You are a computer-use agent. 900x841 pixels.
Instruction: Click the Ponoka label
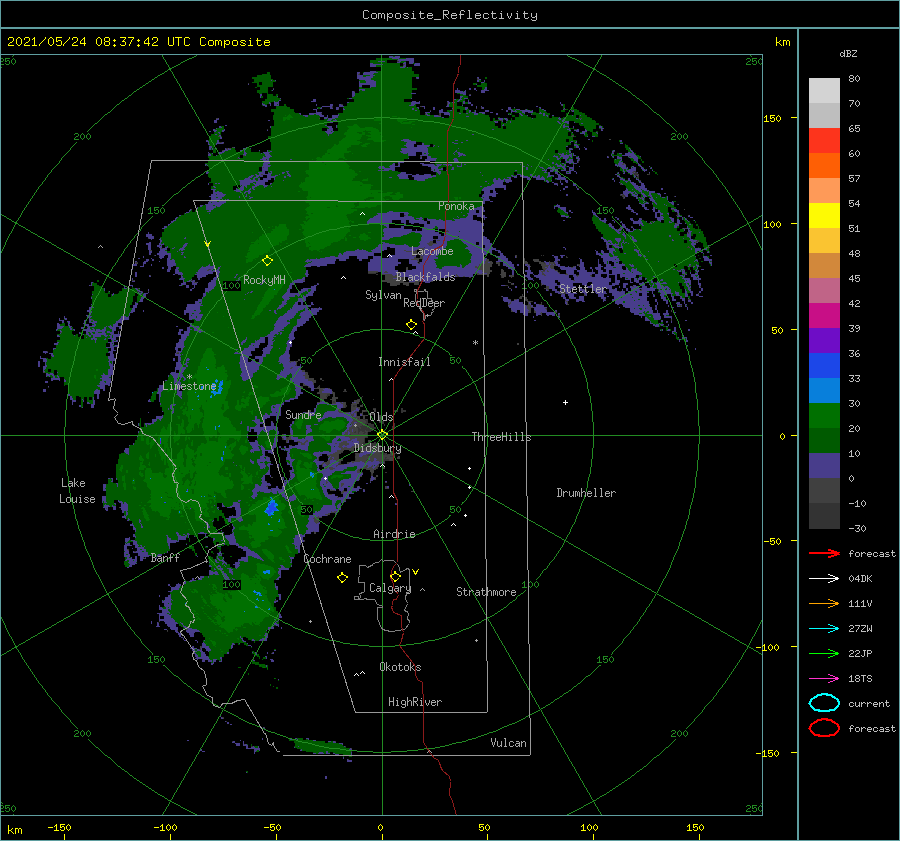[x=456, y=206]
